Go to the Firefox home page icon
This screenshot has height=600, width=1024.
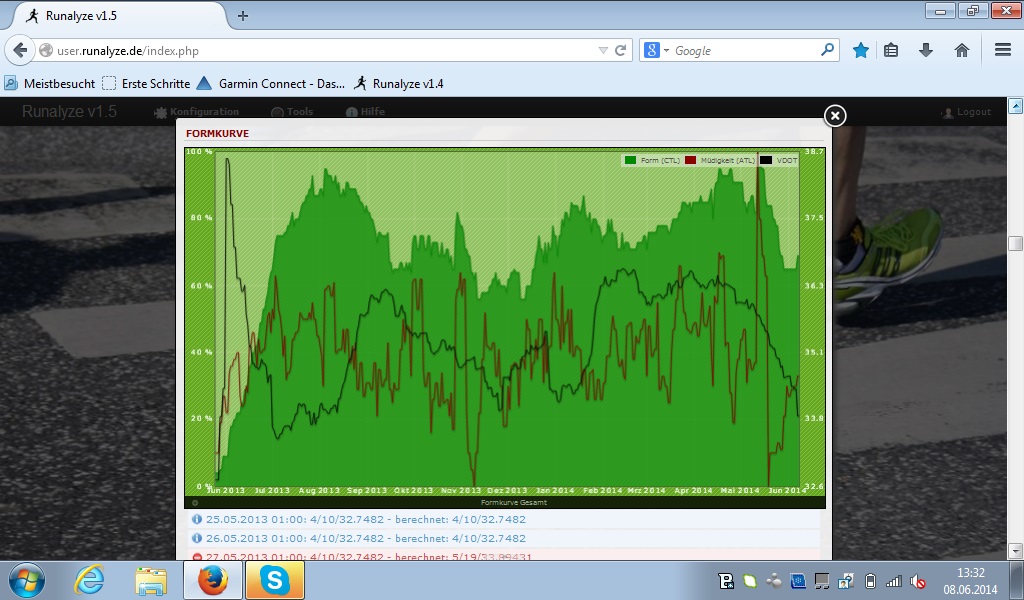(962, 50)
